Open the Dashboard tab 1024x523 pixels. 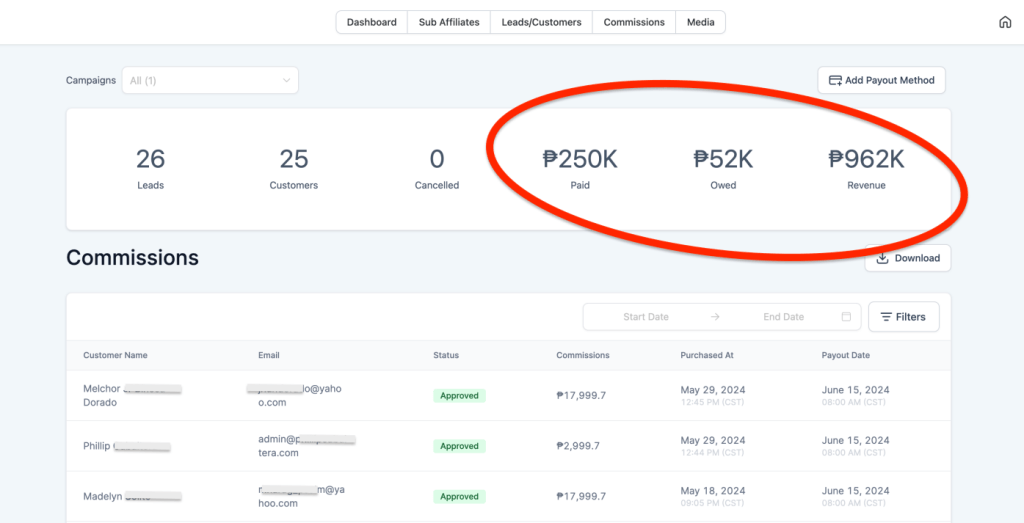click(x=372, y=22)
